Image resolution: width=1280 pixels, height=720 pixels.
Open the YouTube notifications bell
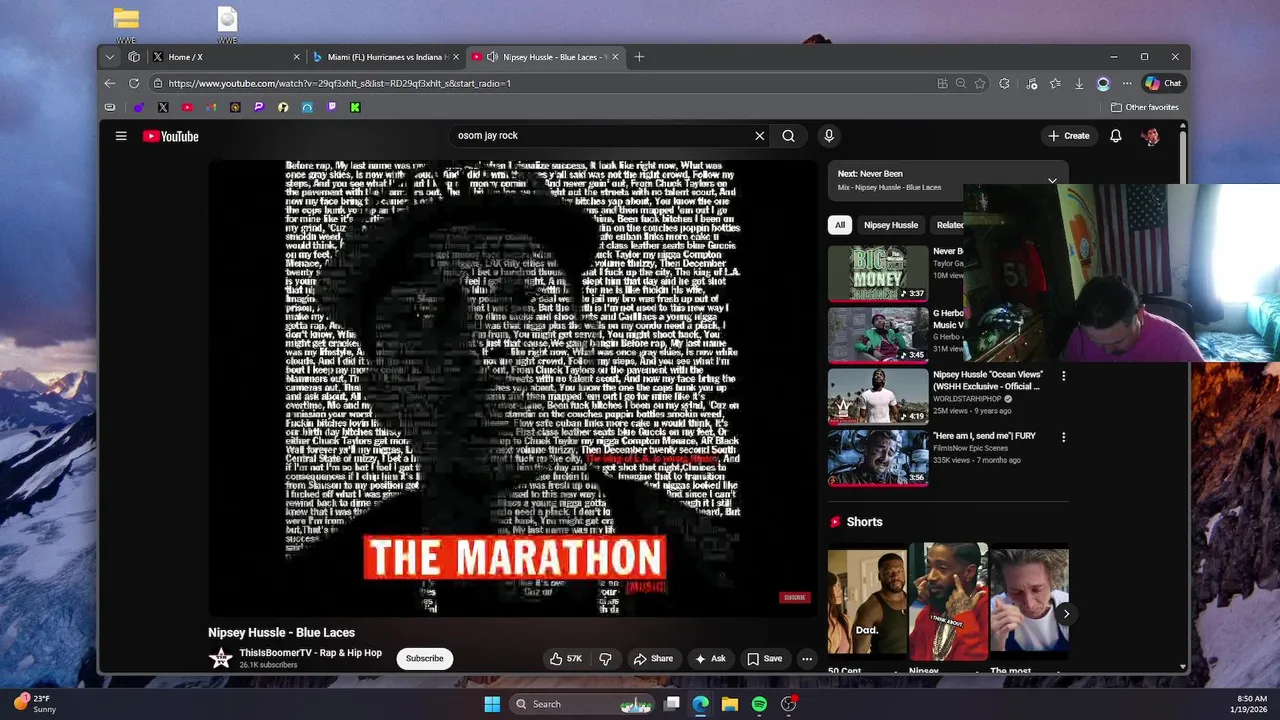1116,136
